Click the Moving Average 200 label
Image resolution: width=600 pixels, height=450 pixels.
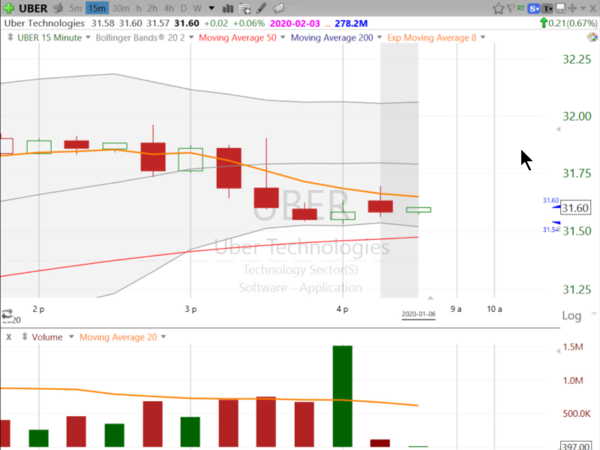coord(332,38)
